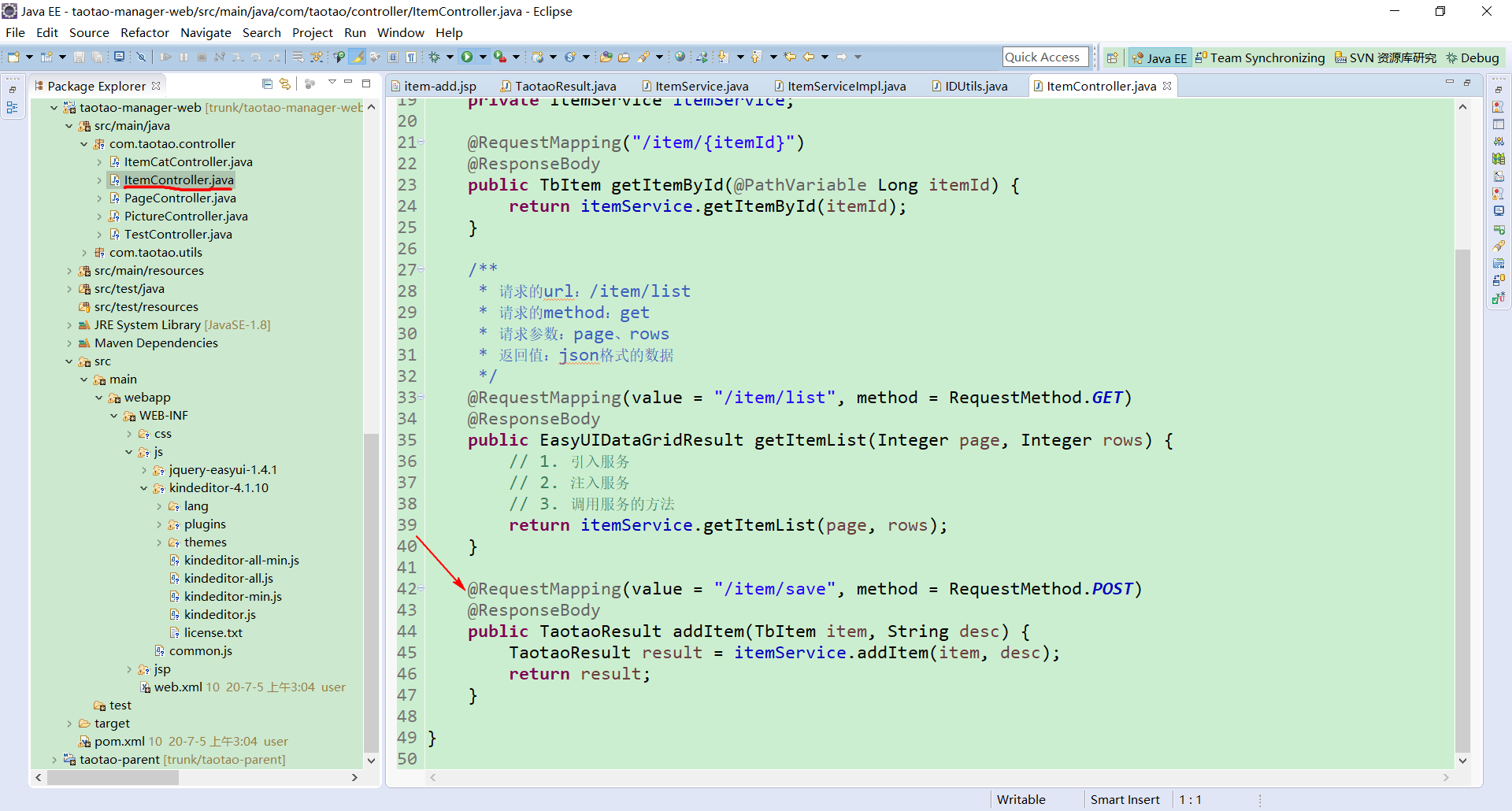Click Collapse All in Package Explorer

point(267,83)
